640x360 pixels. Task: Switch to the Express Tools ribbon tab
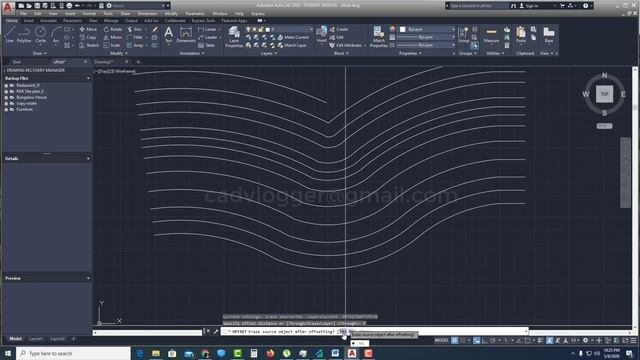coord(203,20)
